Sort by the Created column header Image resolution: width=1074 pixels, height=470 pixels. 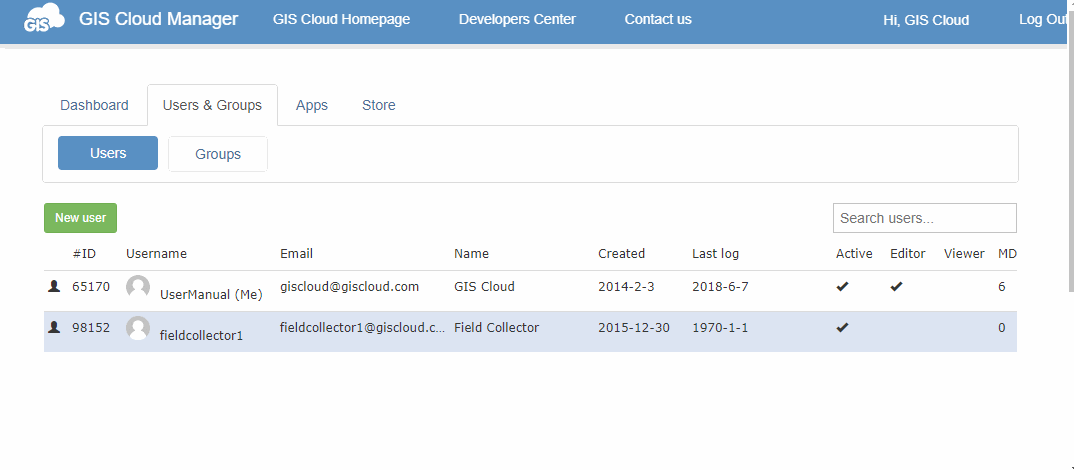pos(621,253)
